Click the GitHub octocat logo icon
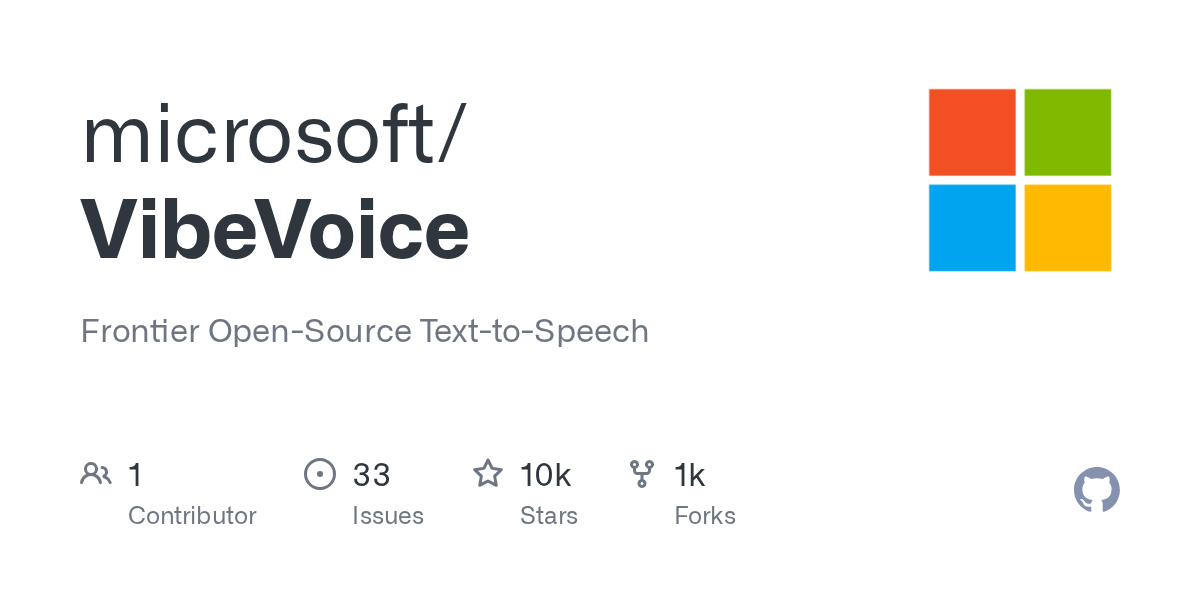 coord(1097,490)
